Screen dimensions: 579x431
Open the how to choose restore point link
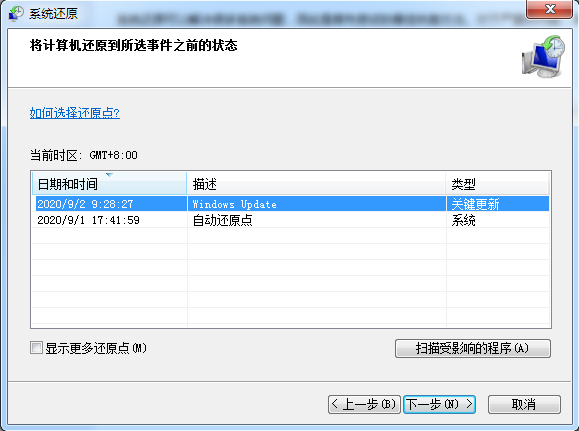(75, 113)
